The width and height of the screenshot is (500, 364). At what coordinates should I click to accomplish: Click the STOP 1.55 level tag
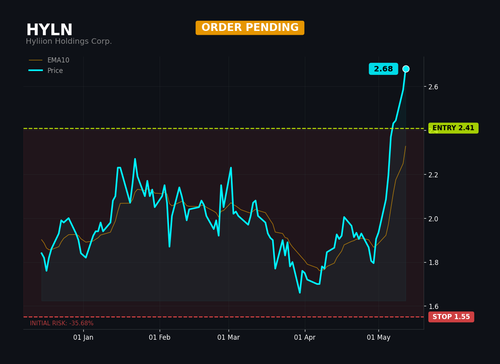[x=451, y=317]
